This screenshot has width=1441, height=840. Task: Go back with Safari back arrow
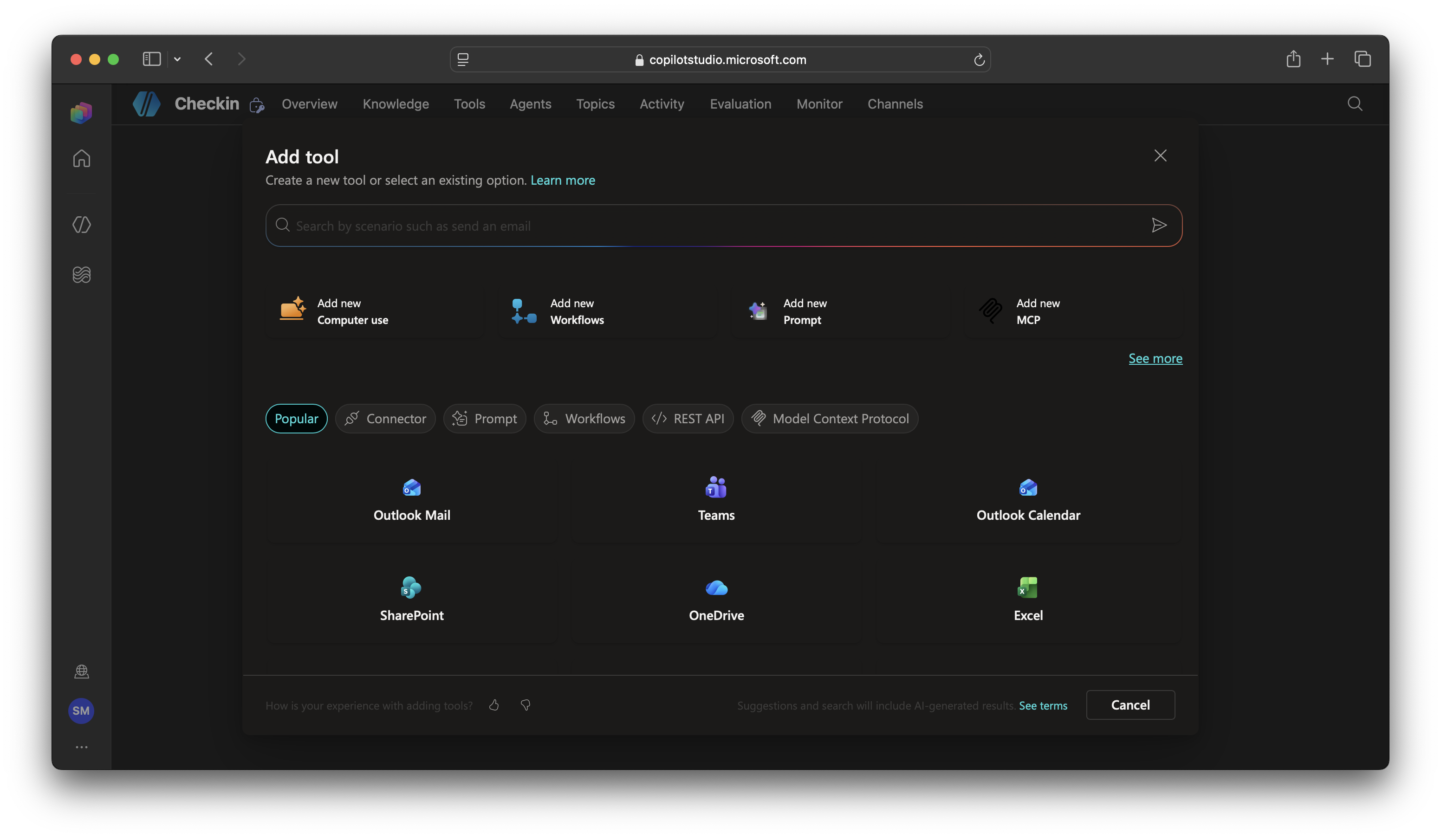point(209,59)
